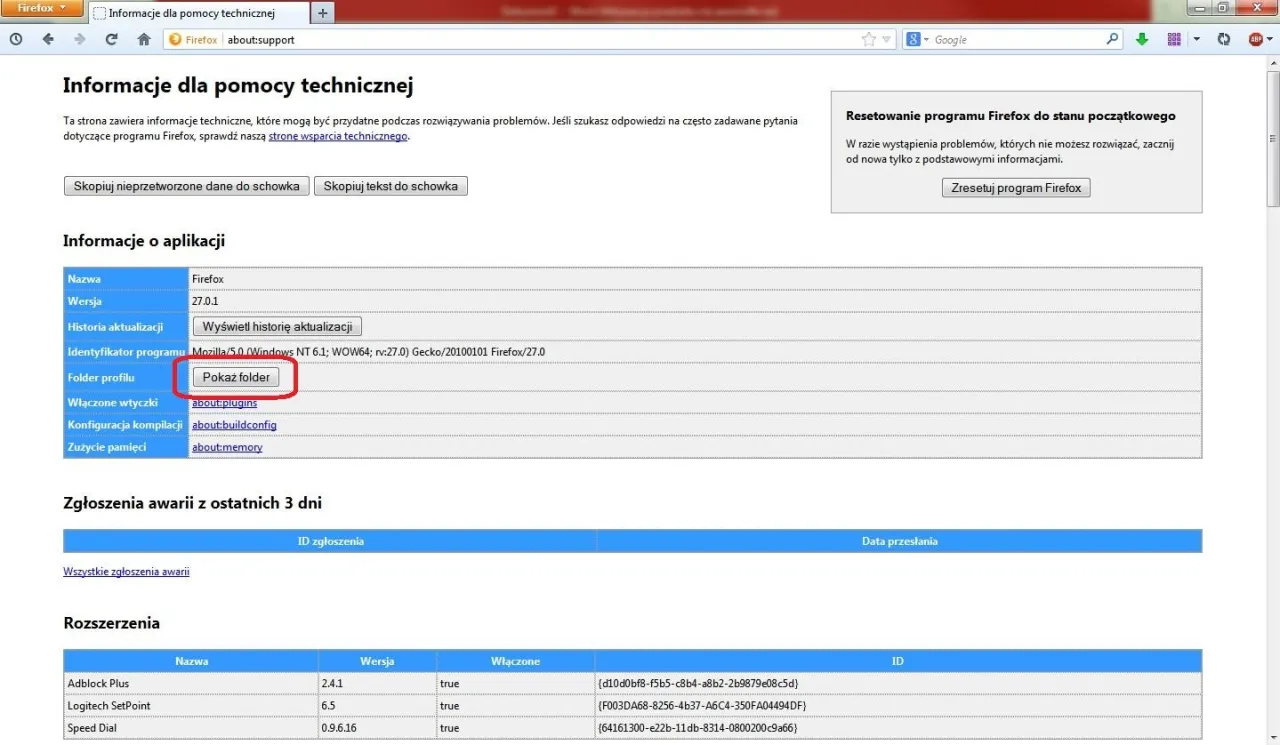Go to the home page
This screenshot has height=745, width=1280.
(143, 39)
